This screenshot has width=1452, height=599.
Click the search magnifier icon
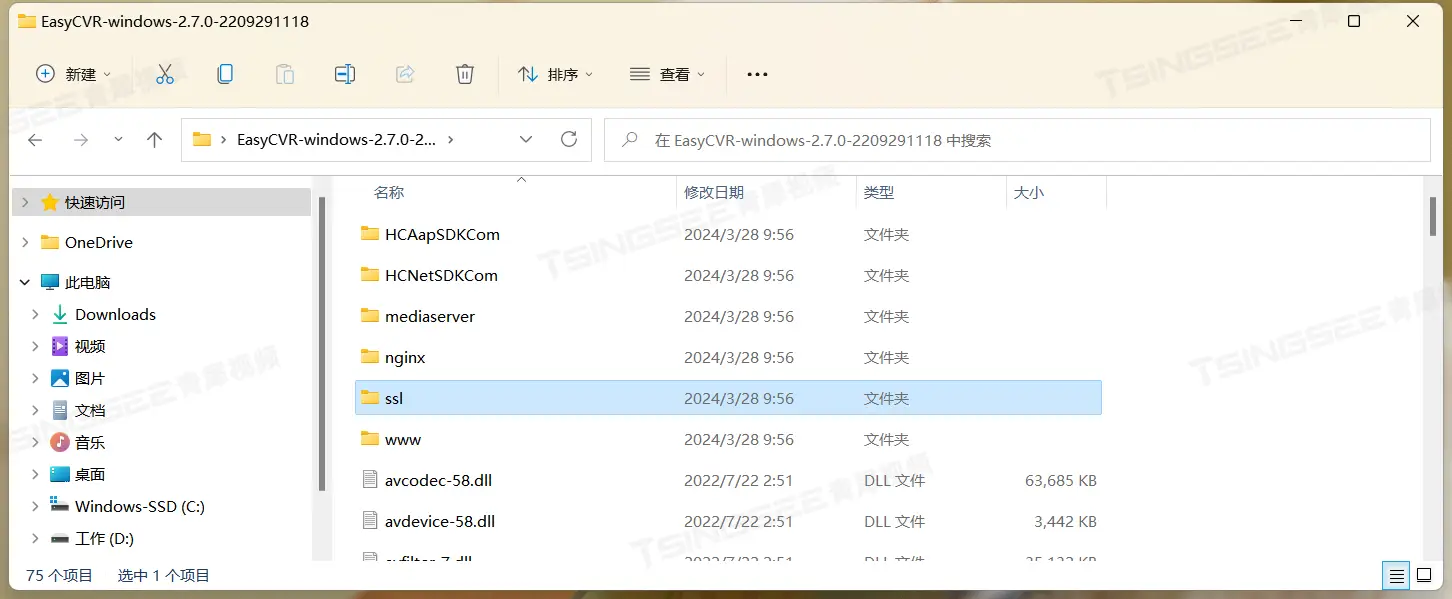tap(630, 140)
